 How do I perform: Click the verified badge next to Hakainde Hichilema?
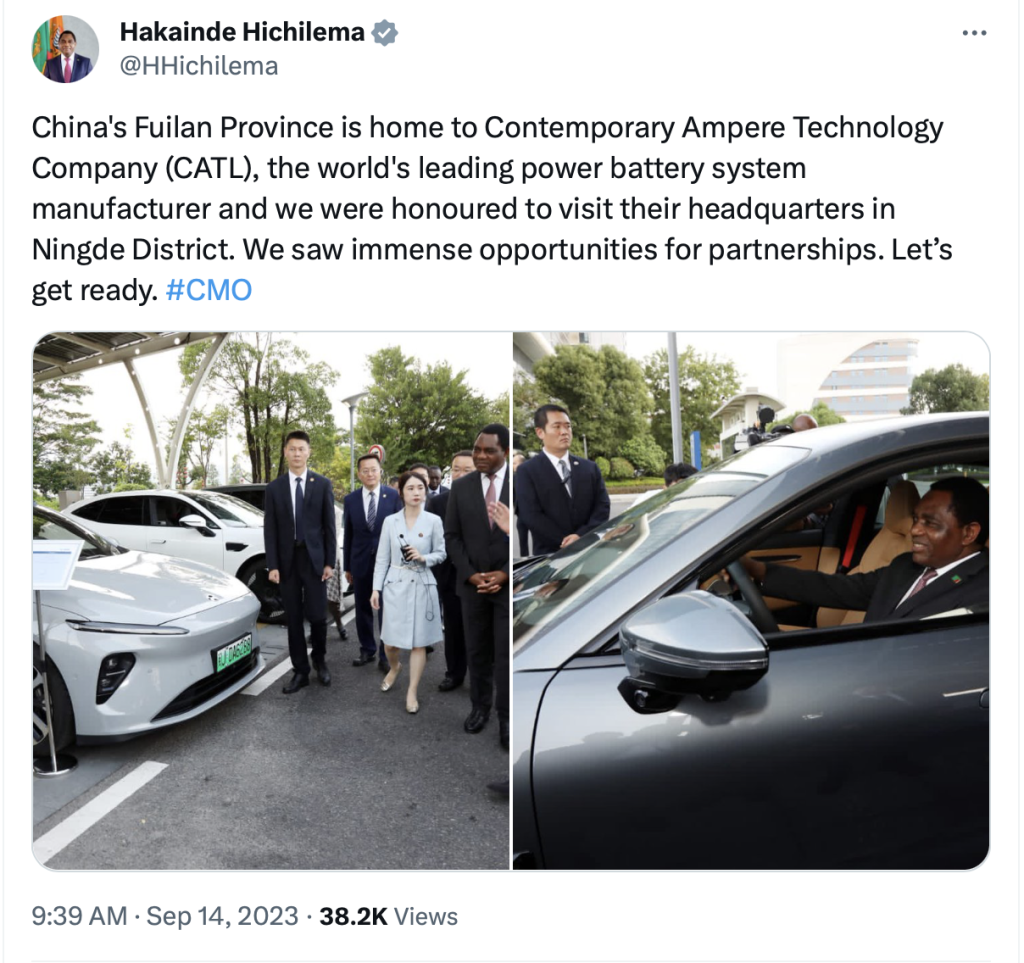tap(385, 33)
